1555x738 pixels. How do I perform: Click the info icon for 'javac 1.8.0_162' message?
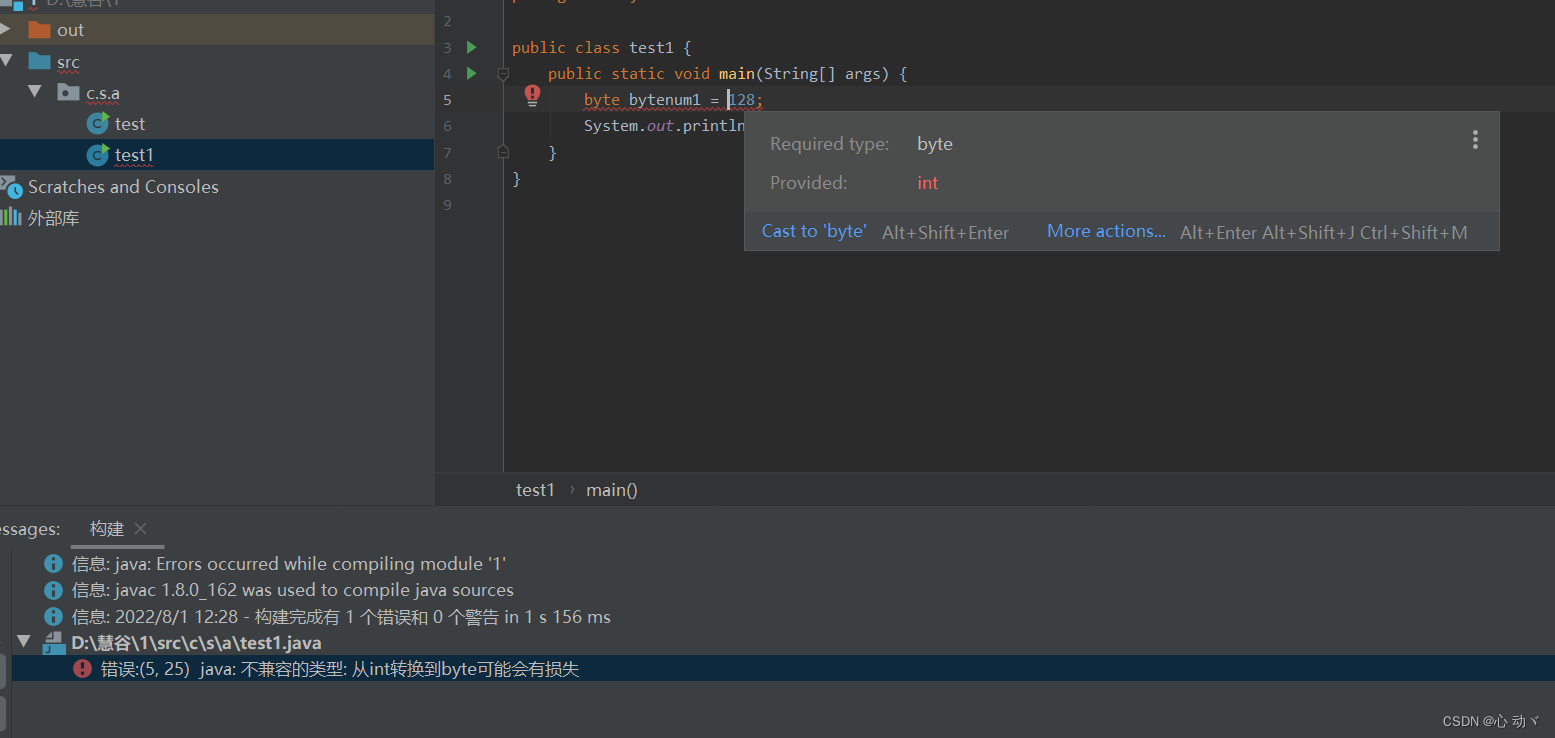pos(54,590)
